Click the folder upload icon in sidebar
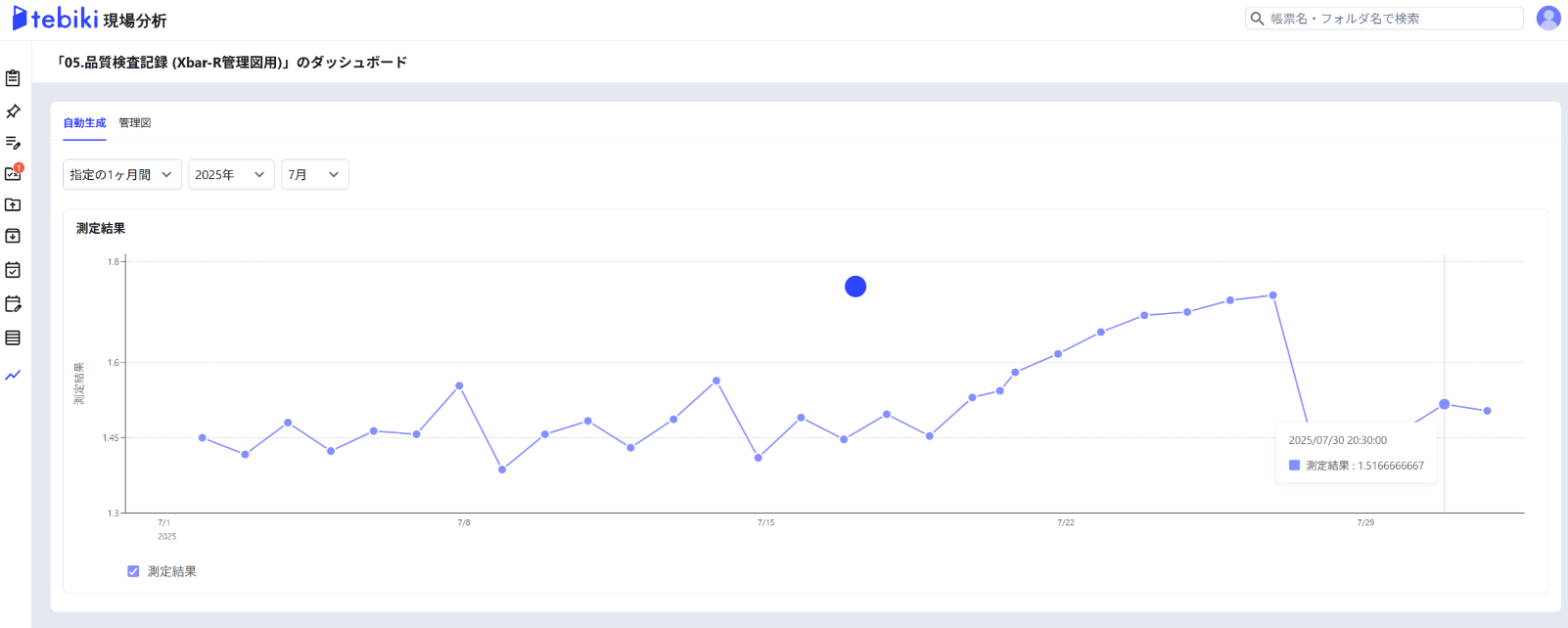 (13, 205)
